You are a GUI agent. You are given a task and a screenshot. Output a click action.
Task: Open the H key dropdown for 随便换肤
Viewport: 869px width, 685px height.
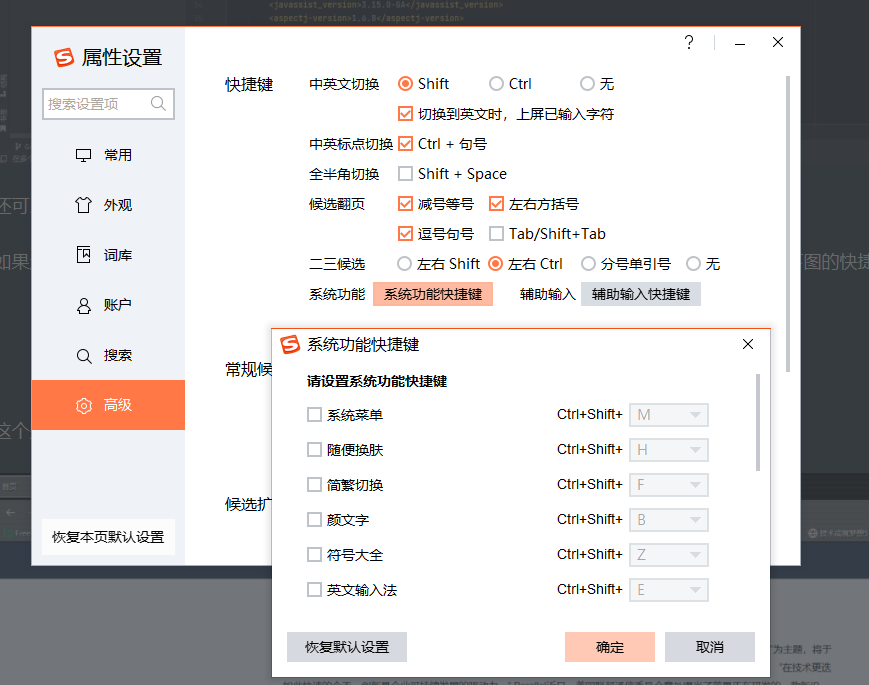point(669,449)
